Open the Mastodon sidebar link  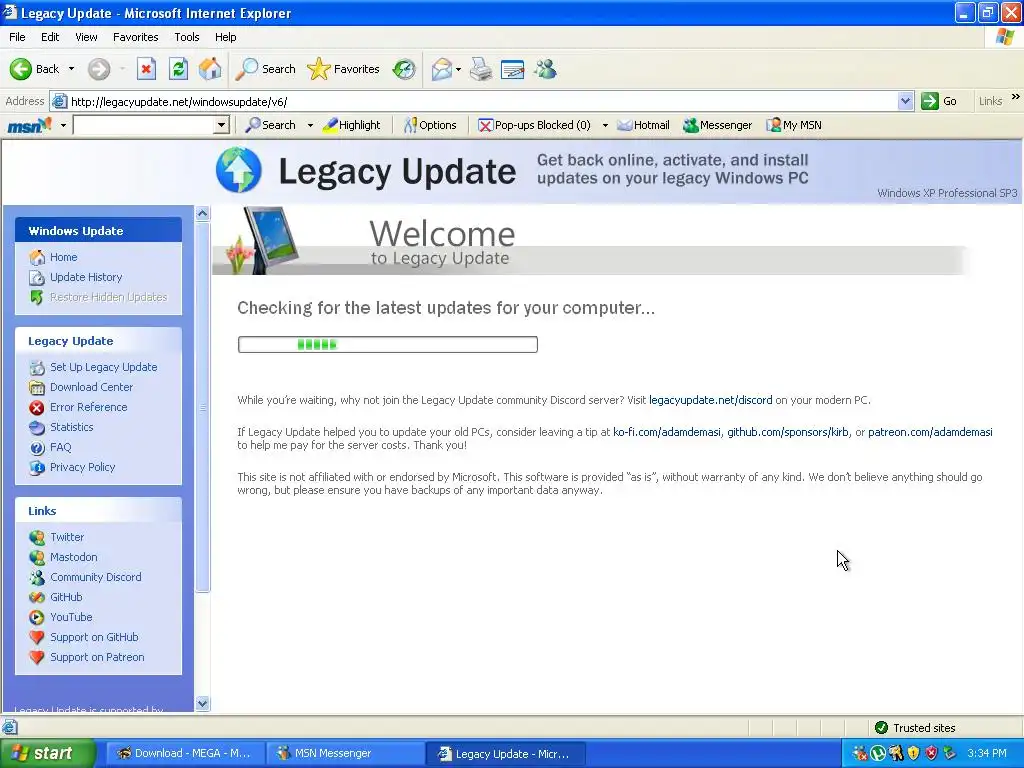coord(74,557)
